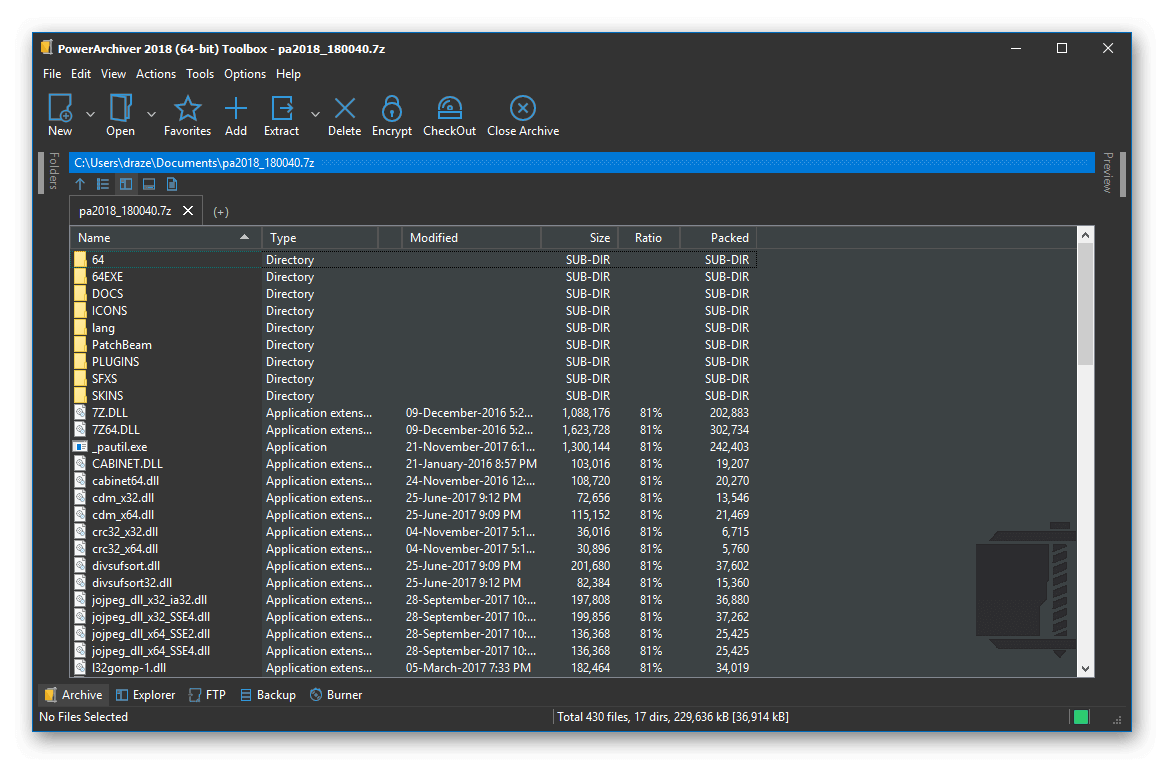This screenshot has height=764, width=1164.
Task: Select the _pautil.exe application icon
Action: click(80, 447)
